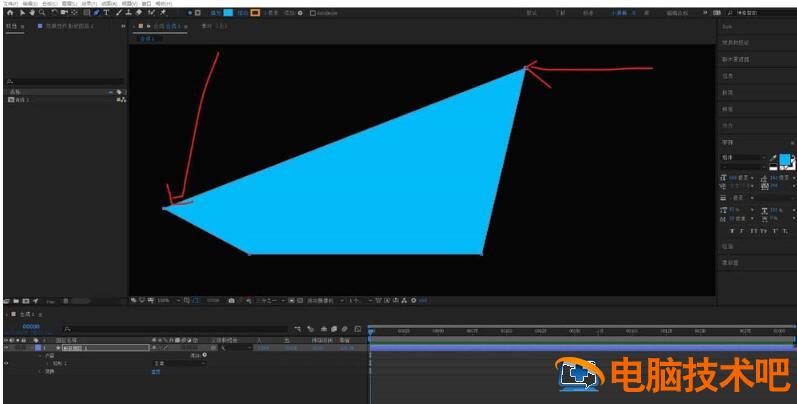
Task: Open the font family dropdown
Action: 743,158
